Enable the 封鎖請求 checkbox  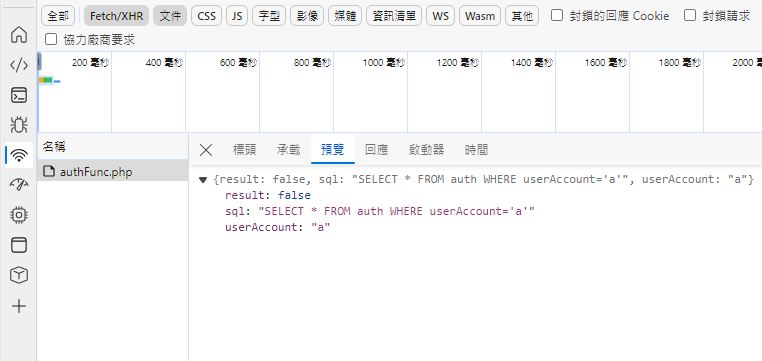[690, 16]
